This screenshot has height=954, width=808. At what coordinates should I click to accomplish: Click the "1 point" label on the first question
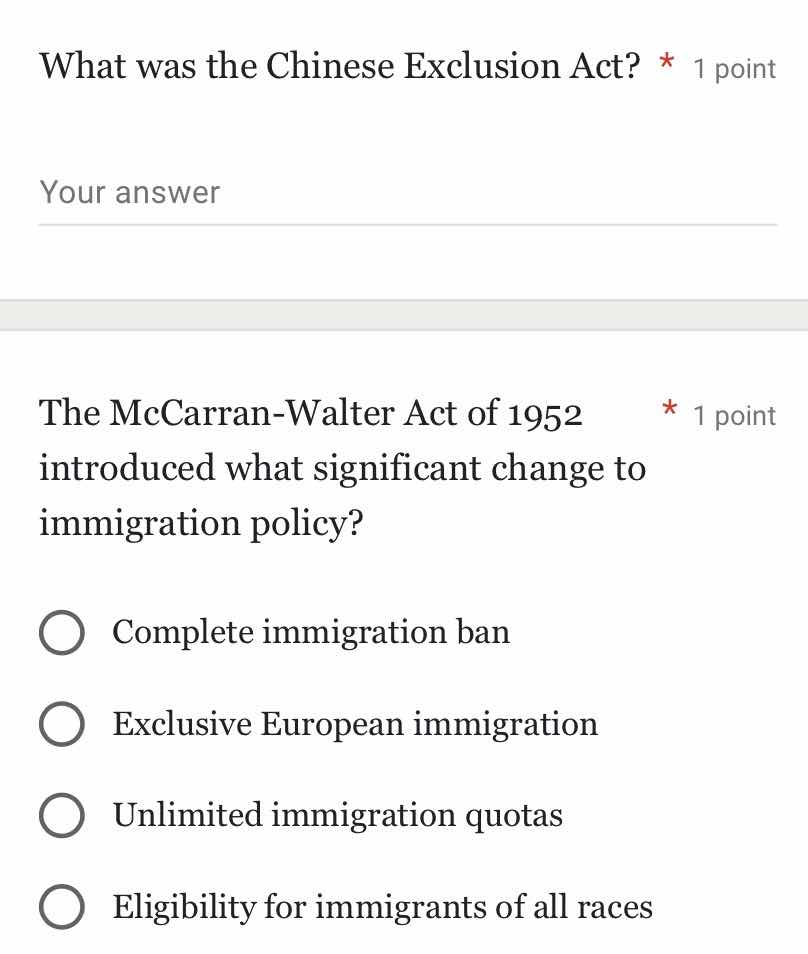click(735, 68)
